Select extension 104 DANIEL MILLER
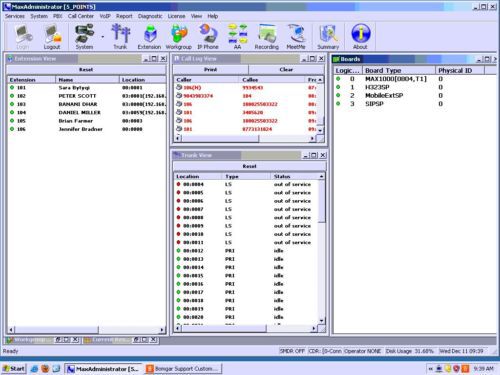 click(86, 113)
